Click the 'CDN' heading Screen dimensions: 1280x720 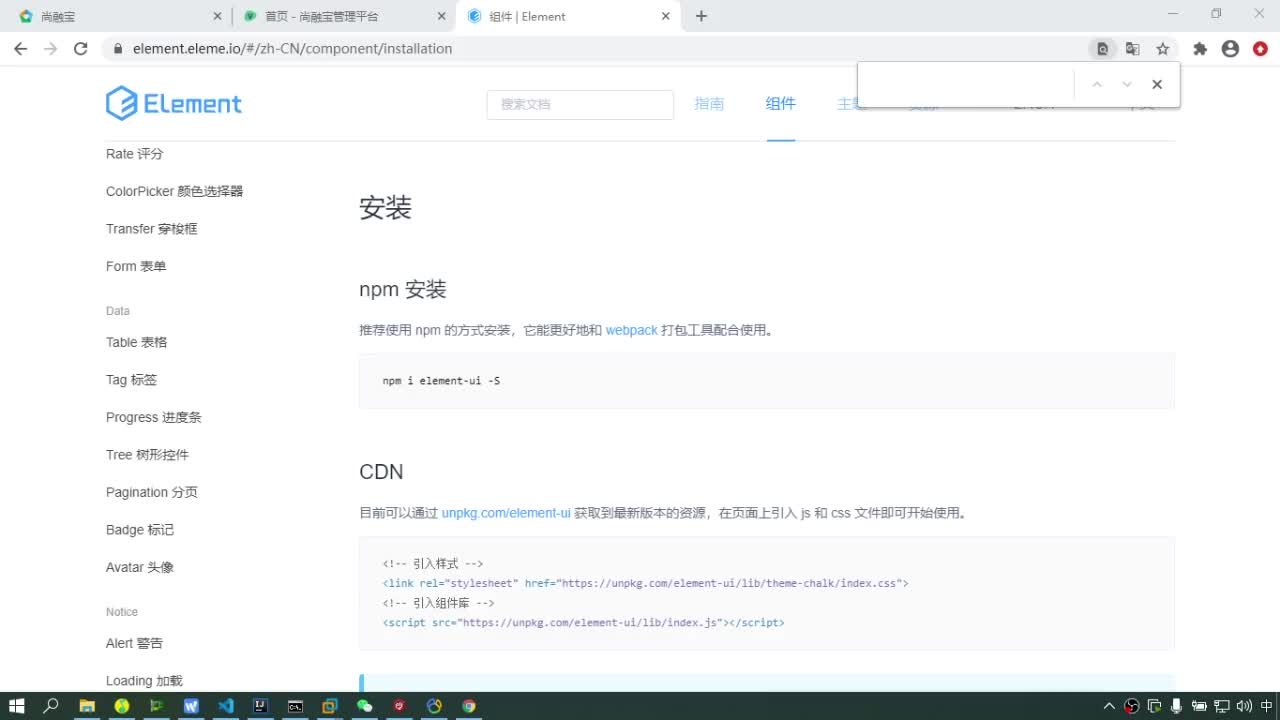[381, 471]
